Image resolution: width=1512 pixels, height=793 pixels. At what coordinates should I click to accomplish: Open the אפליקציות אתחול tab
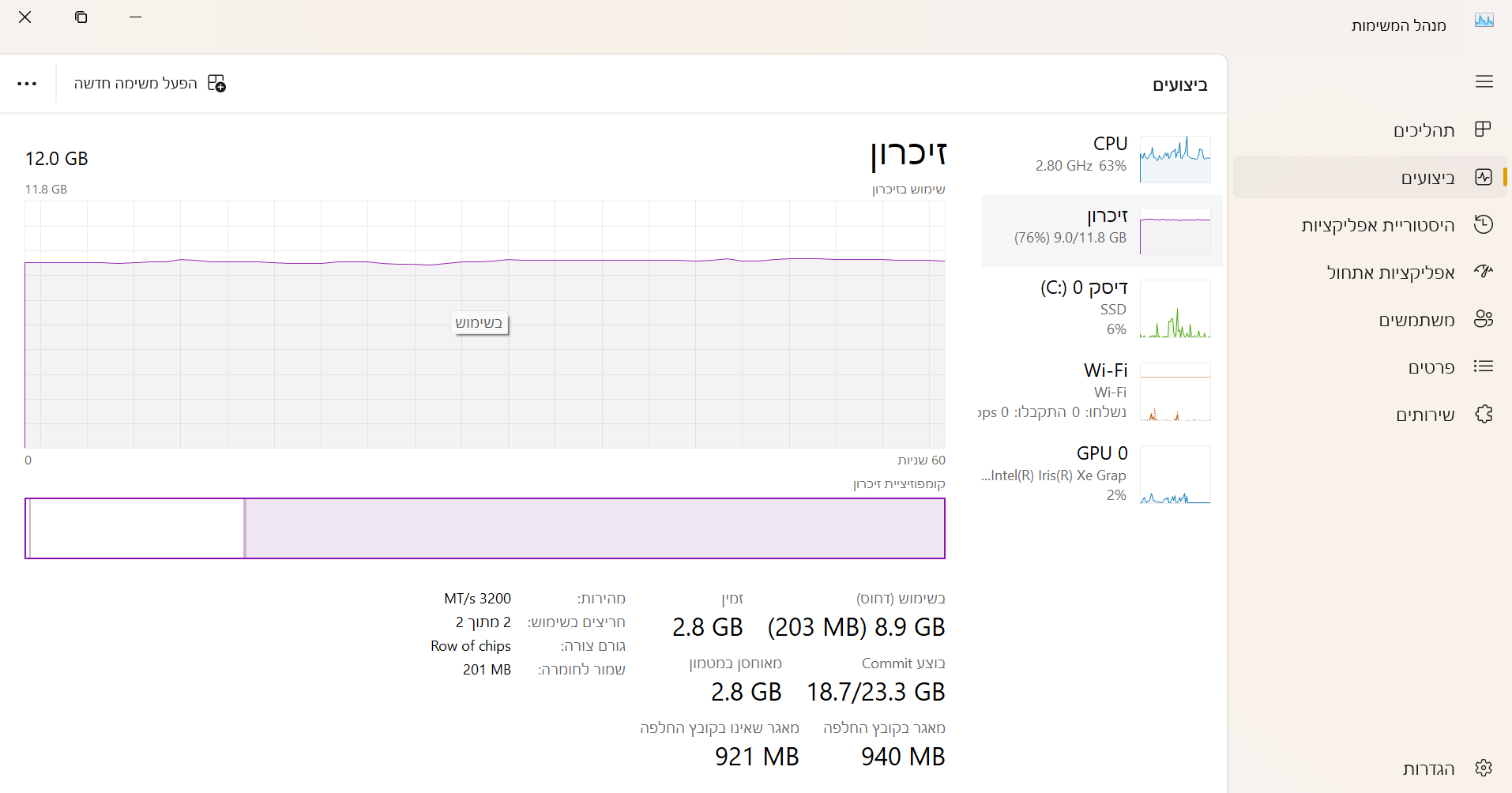pos(1370,272)
